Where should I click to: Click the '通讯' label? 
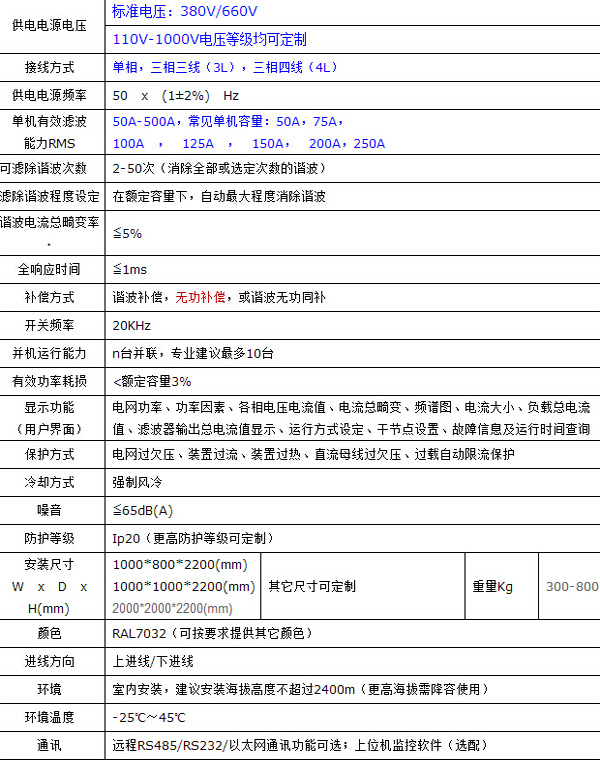click(49, 745)
